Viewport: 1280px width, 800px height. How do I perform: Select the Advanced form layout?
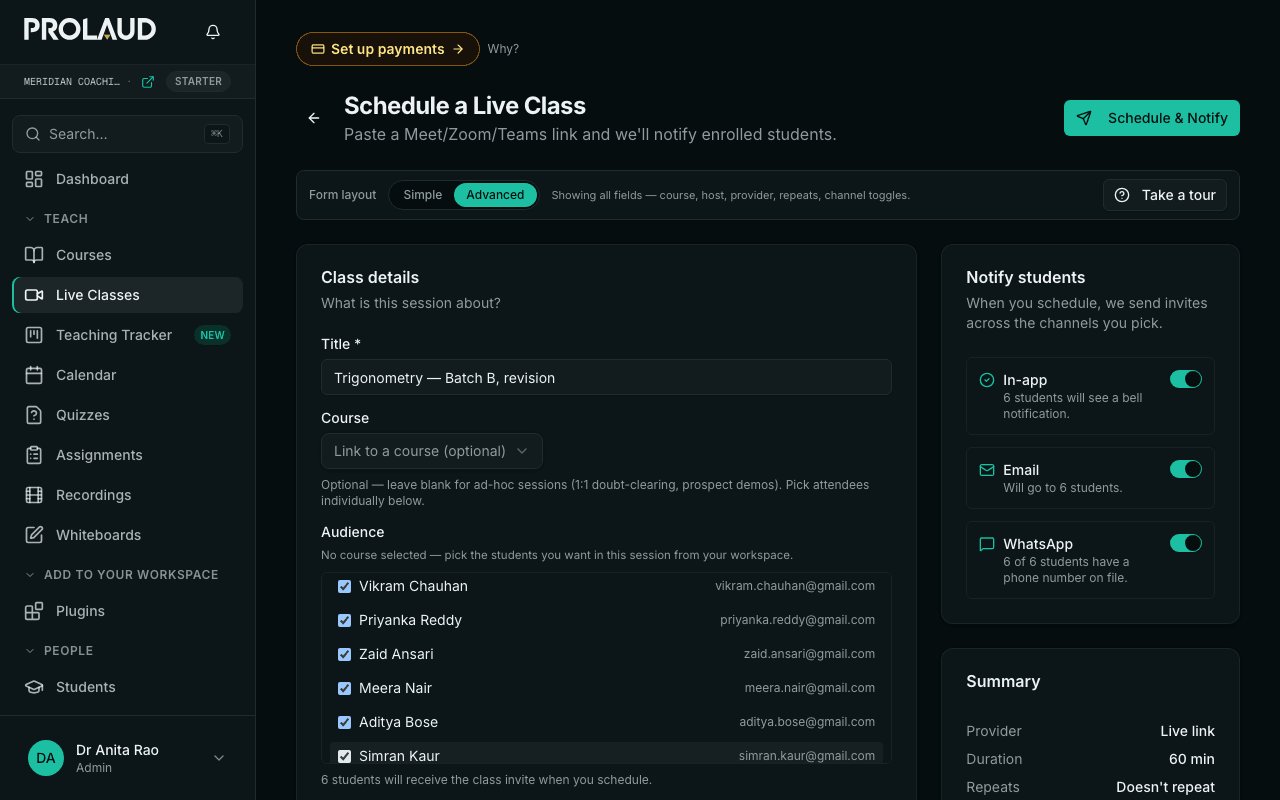(495, 195)
